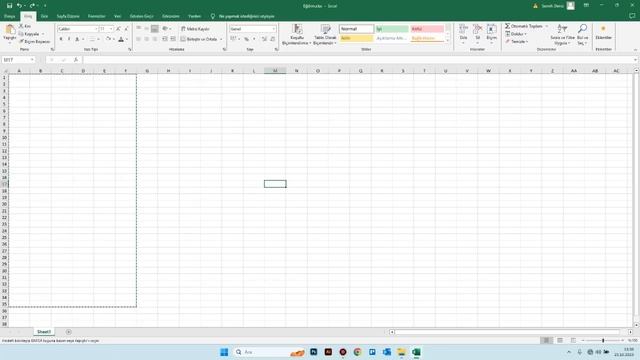Apply the font color
The width and height of the screenshot is (640, 360).
click(121, 39)
